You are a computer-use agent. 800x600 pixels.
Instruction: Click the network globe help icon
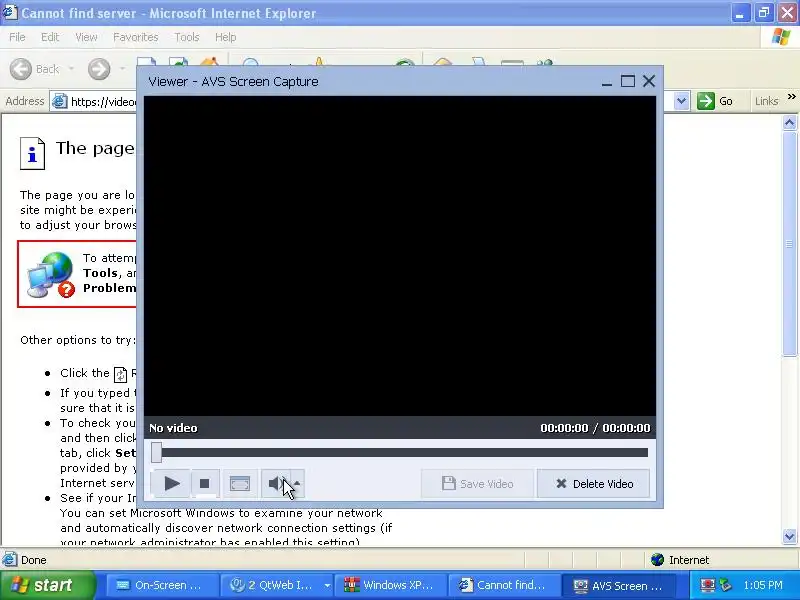[51, 274]
